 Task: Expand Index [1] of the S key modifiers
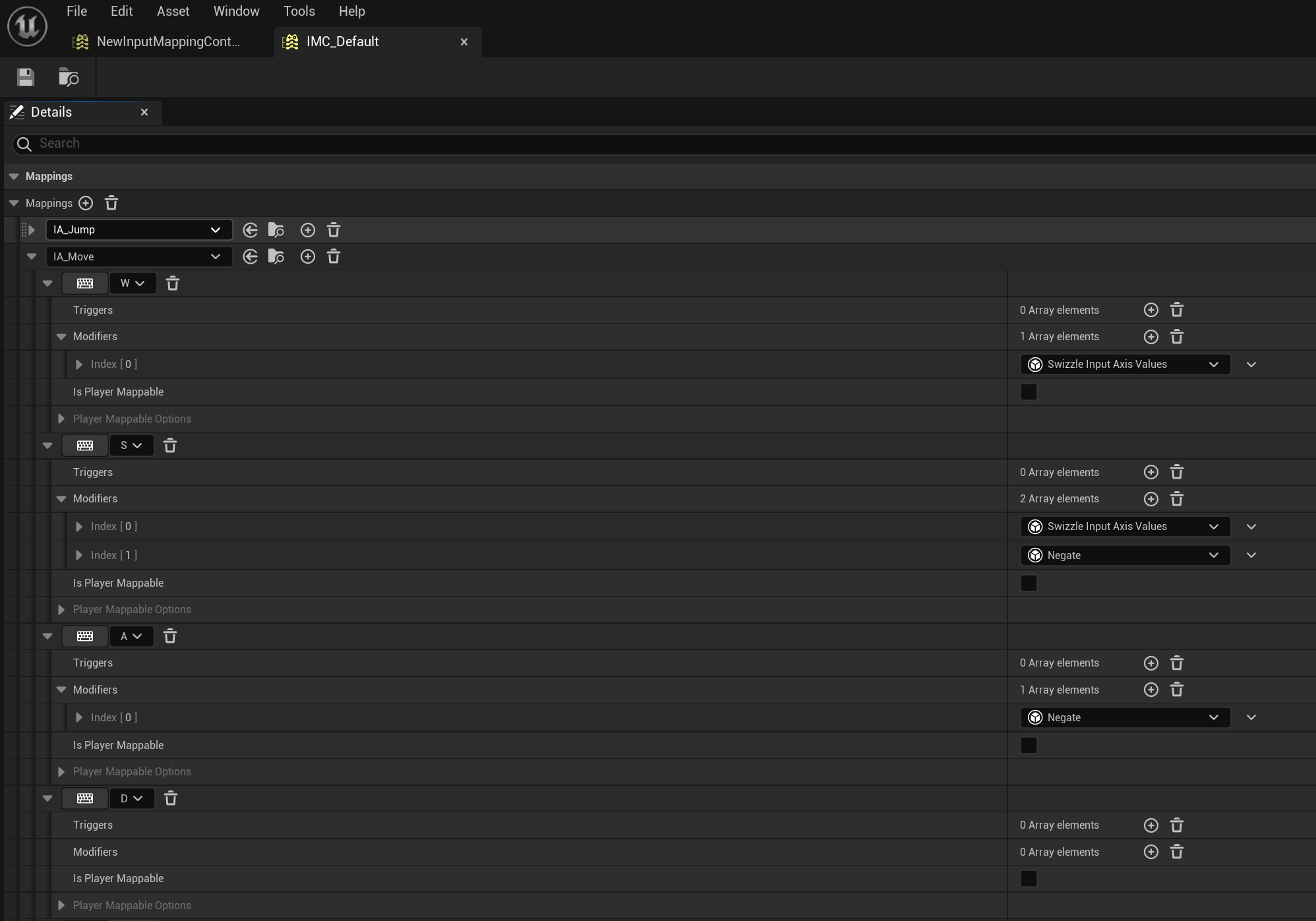(79, 556)
